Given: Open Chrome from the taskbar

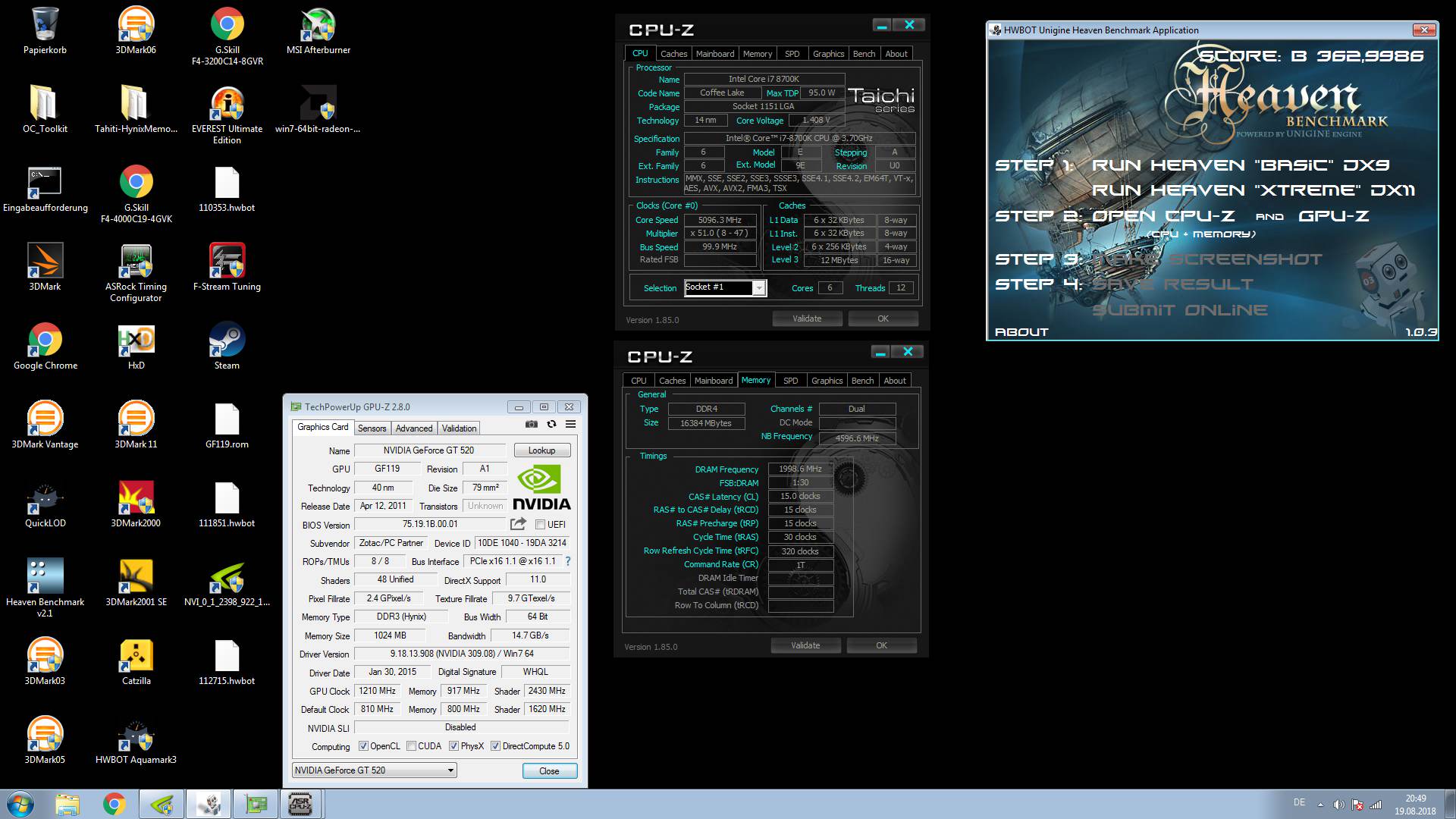Looking at the screenshot, I should (x=114, y=804).
